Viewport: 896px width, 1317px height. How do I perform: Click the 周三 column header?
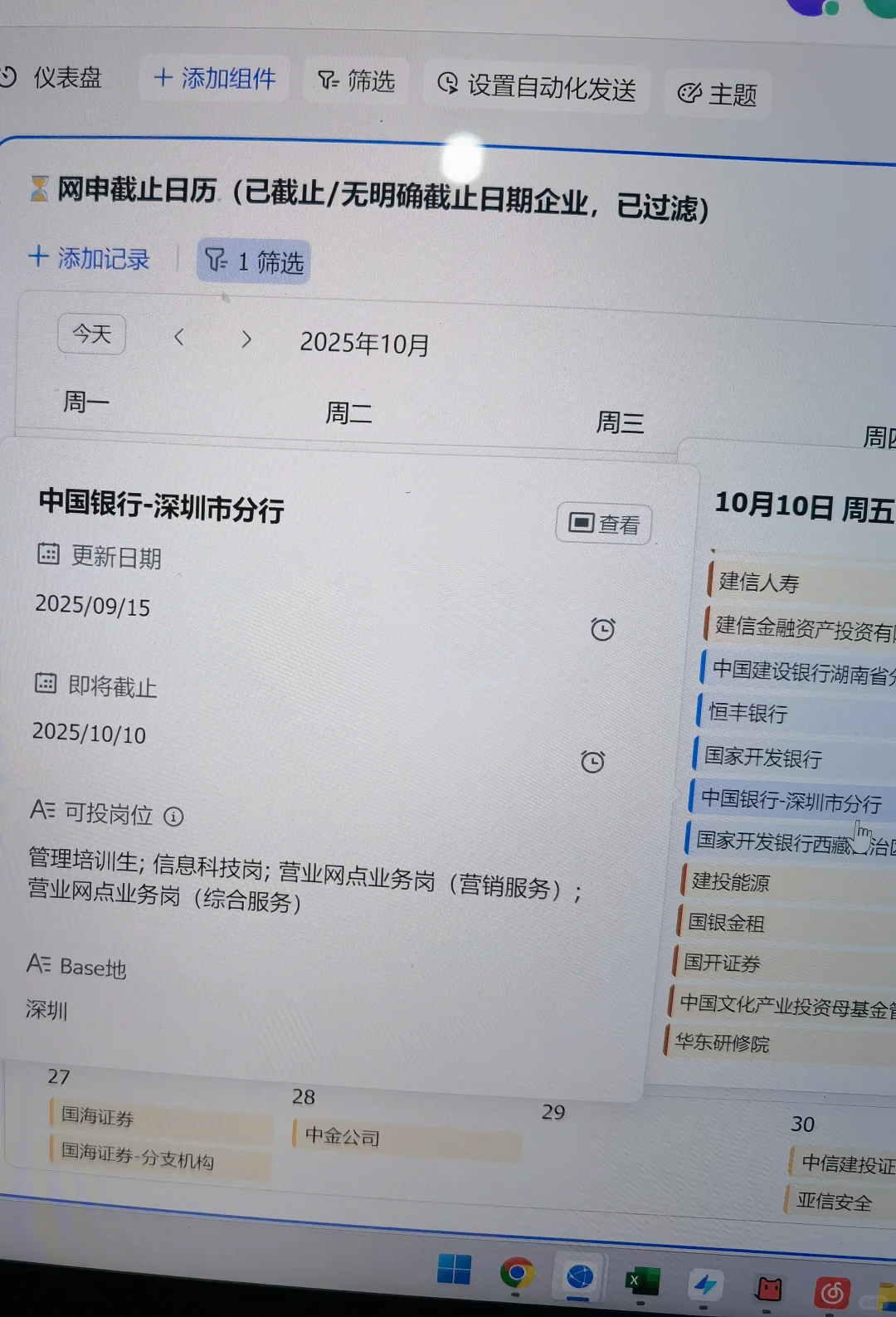[620, 422]
